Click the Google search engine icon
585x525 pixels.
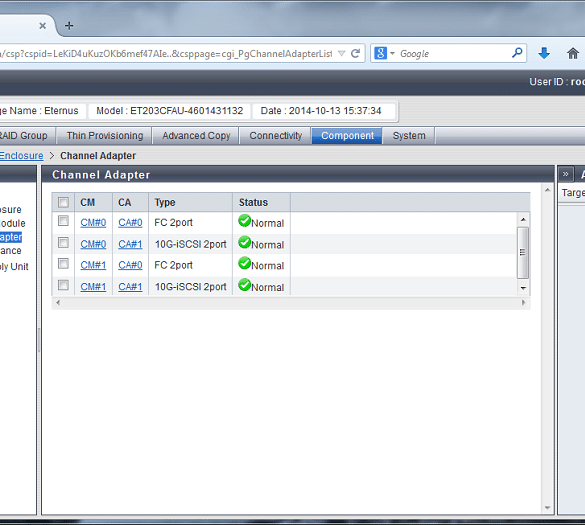pyautogui.click(x=380, y=53)
